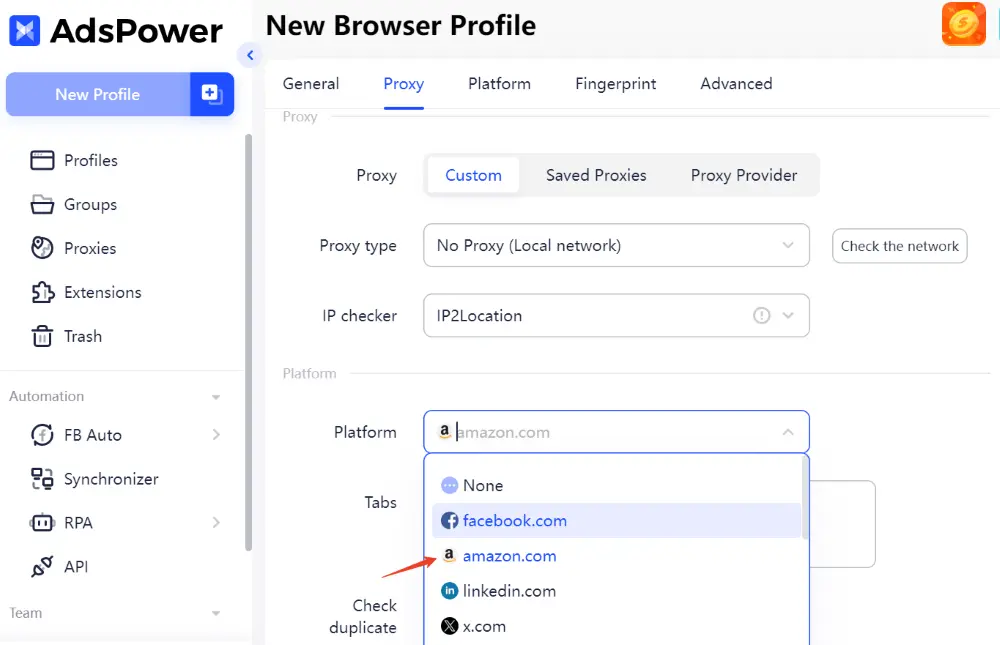This screenshot has height=645, width=1000.
Task: Open the Profiles sidebar icon
Action: (x=42, y=160)
